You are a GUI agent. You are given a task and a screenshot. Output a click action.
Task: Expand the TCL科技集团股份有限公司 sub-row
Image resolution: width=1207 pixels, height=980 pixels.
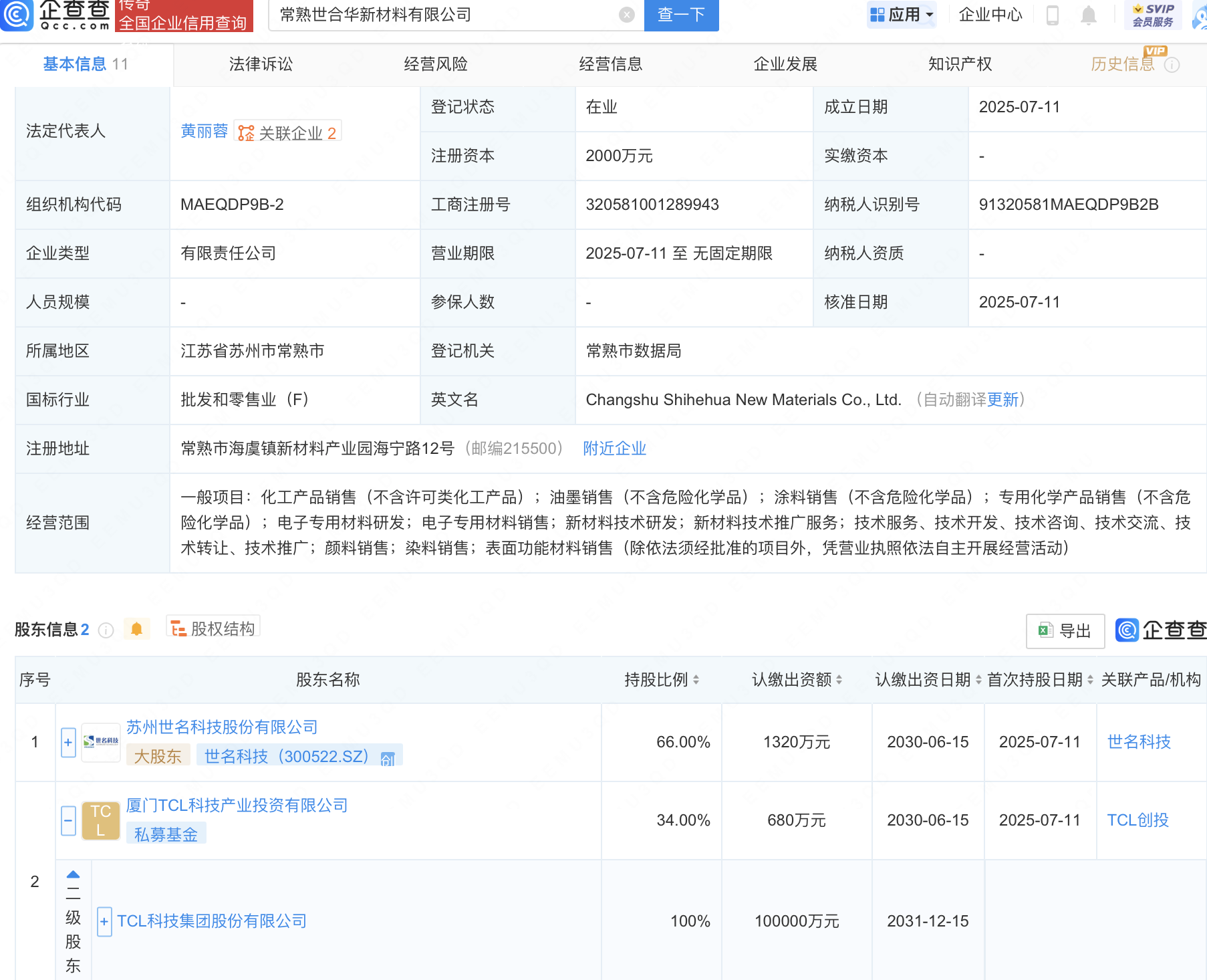point(104,921)
